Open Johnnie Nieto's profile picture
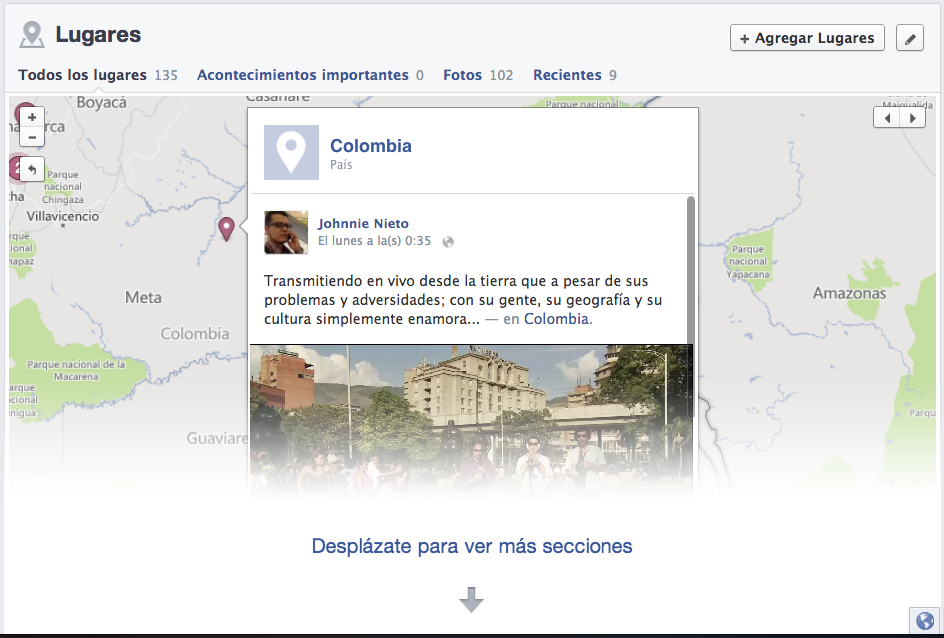Viewport: 944px width, 638px height. (286, 232)
